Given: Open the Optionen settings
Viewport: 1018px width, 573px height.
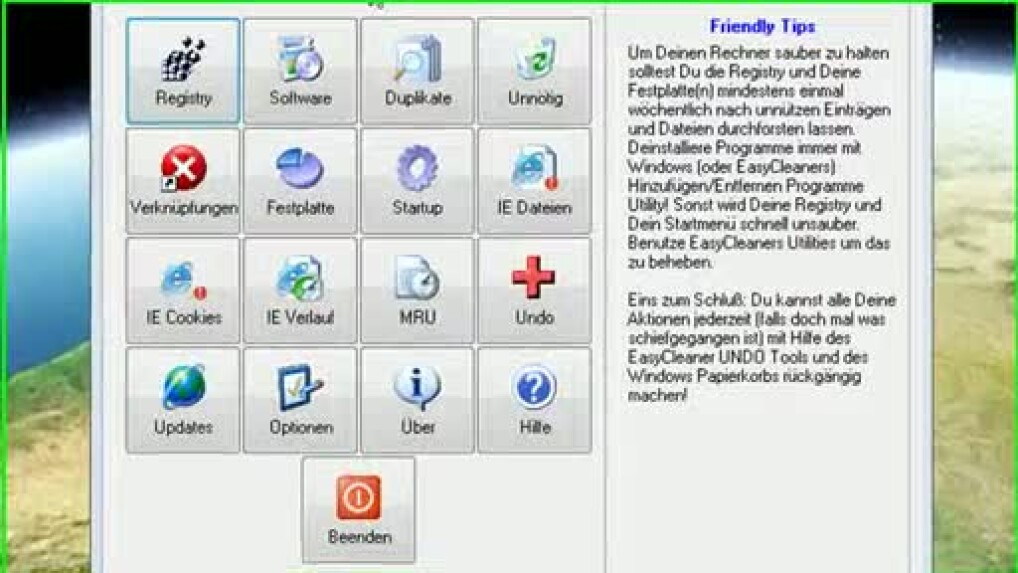Looking at the screenshot, I should point(300,400).
